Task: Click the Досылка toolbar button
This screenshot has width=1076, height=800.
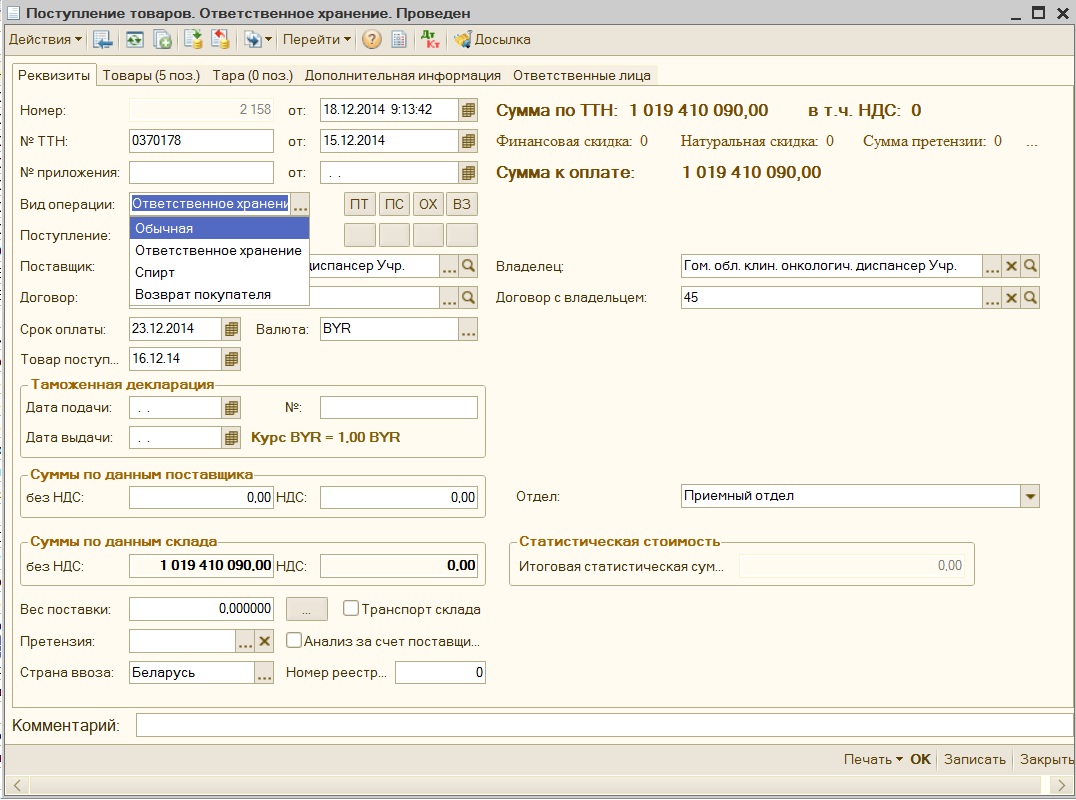Action: [x=492, y=40]
